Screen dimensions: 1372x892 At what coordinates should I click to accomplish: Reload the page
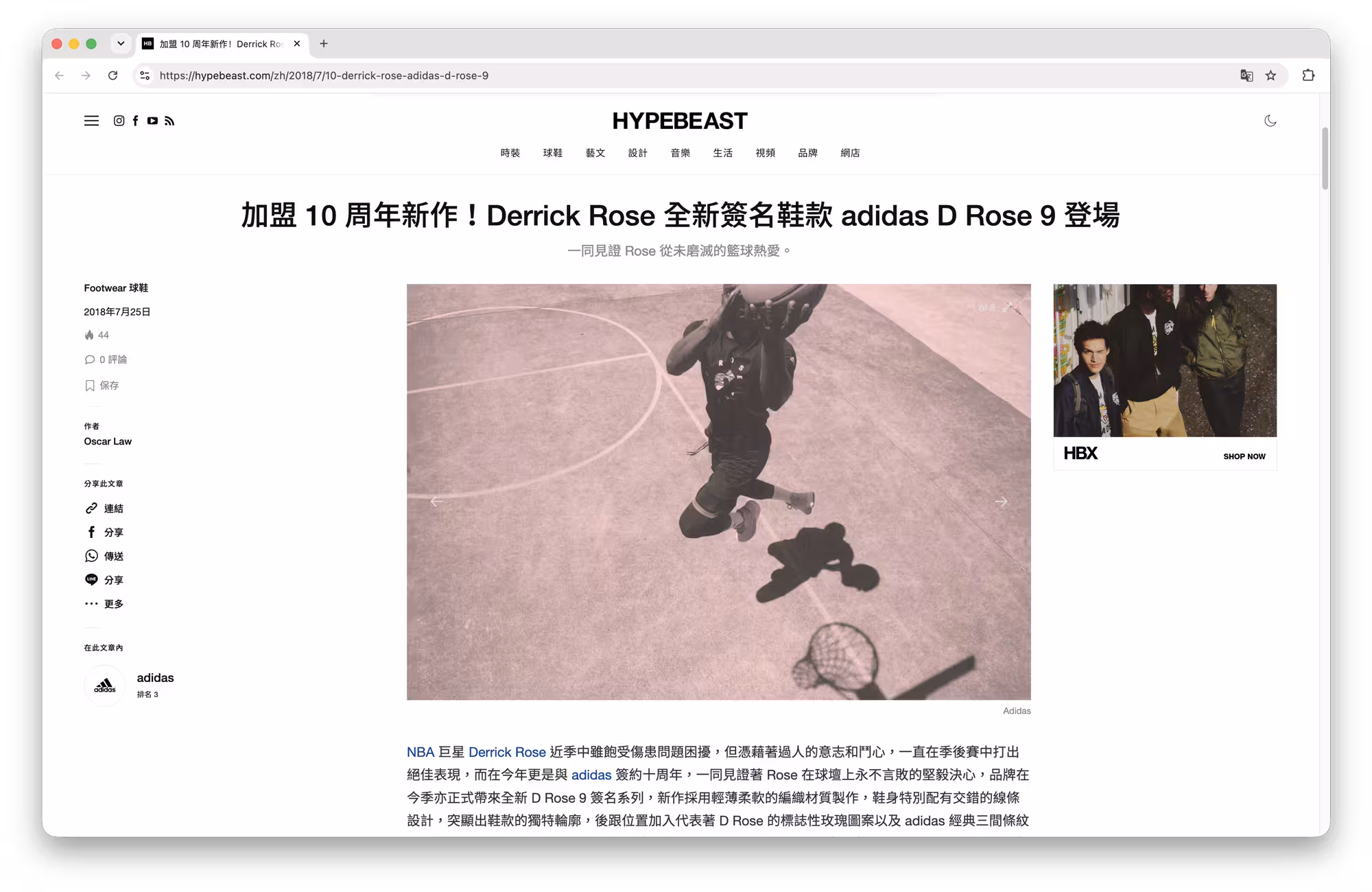point(113,75)
